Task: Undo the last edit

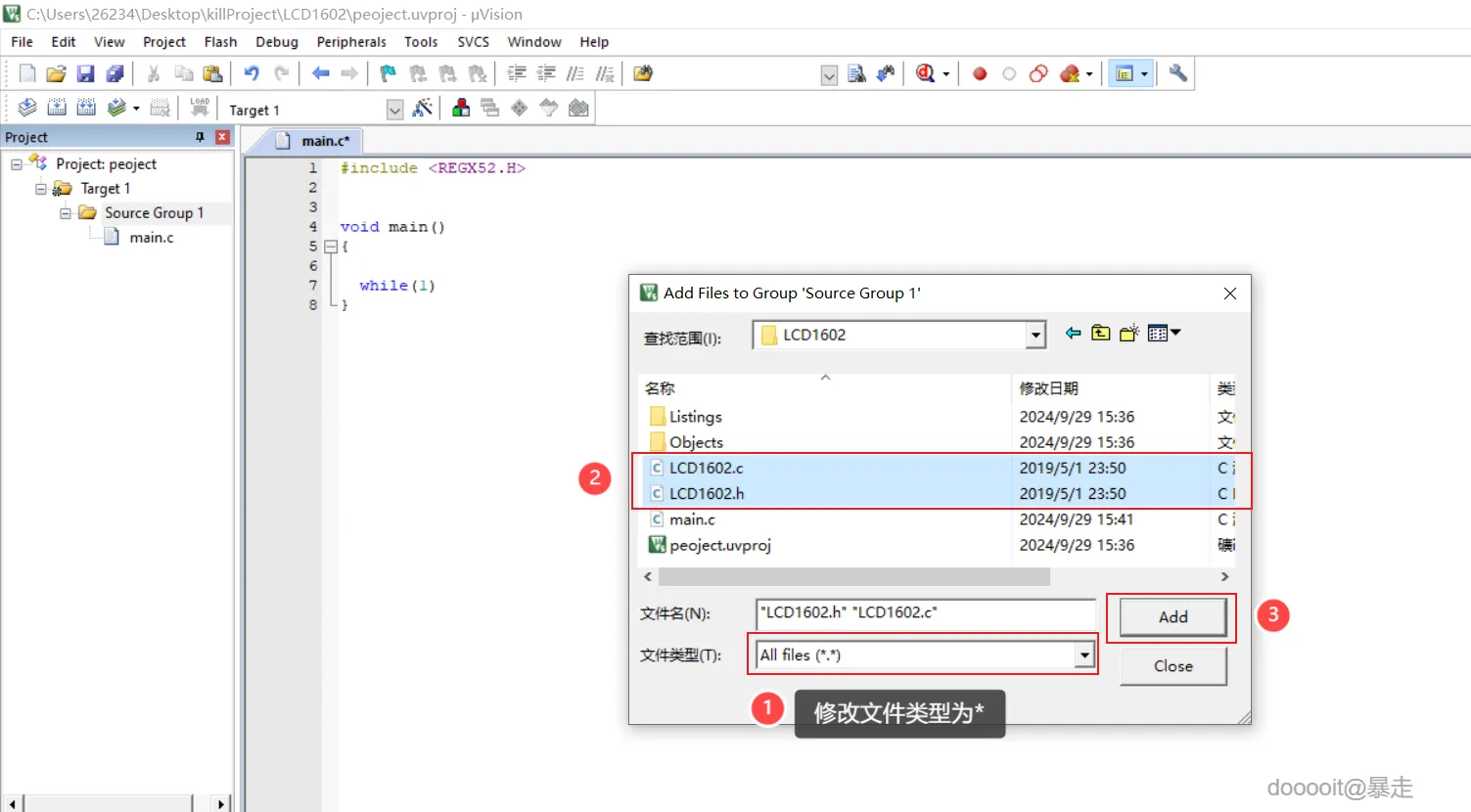Action: (x=252, y=73)
